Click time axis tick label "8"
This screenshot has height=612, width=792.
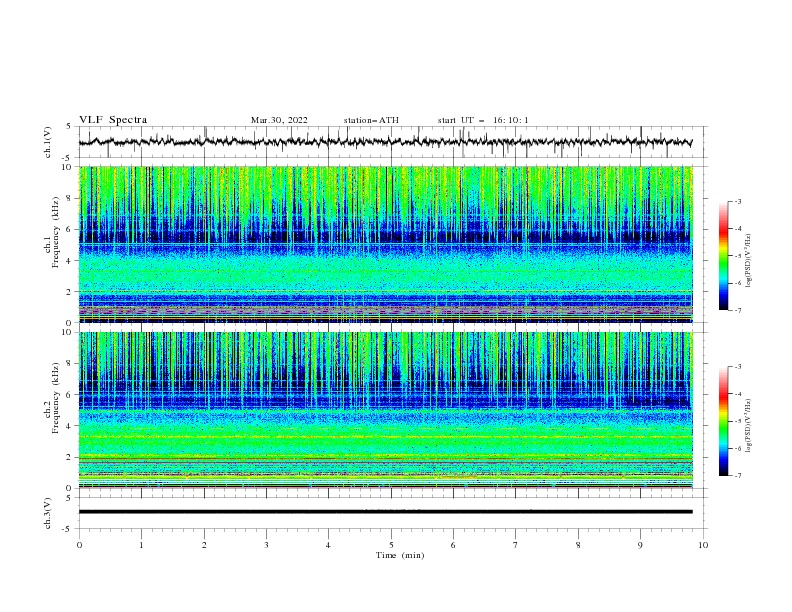tap(578, 545)
